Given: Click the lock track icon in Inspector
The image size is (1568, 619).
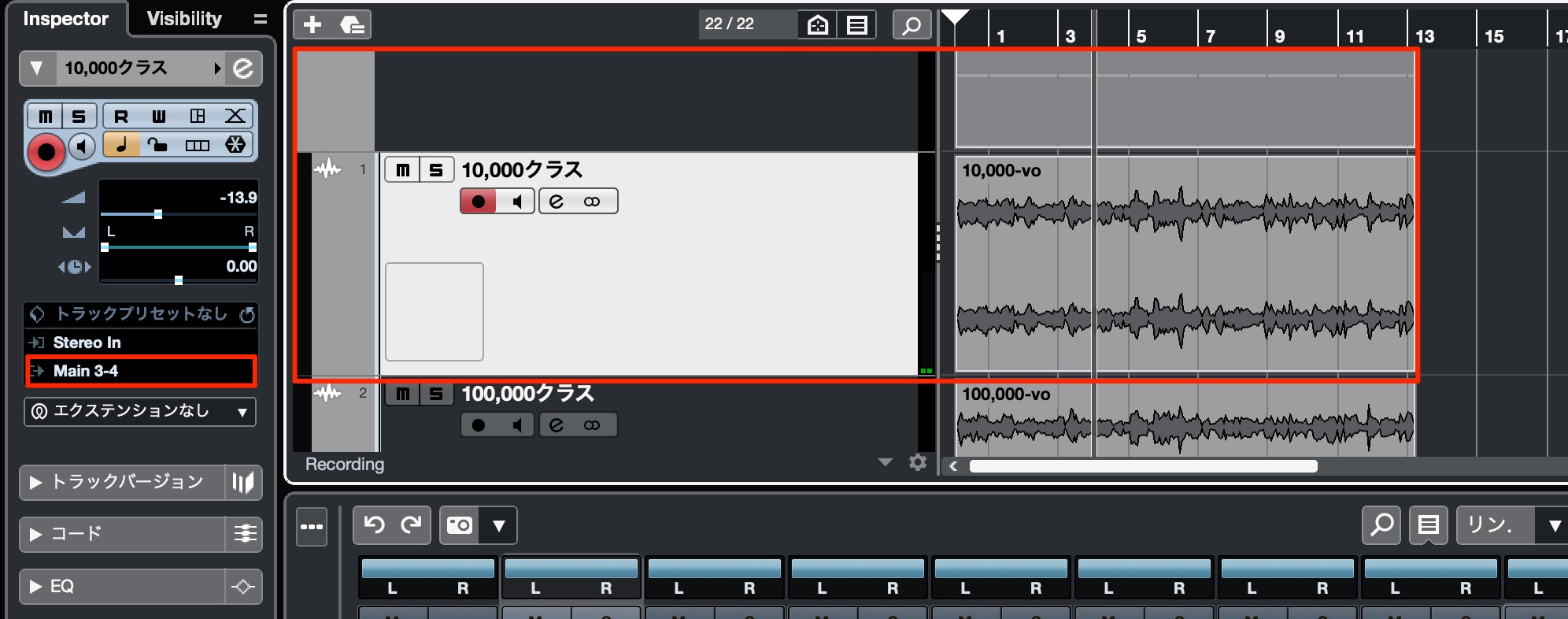Looking at the screenshot, I should pos(158,145).
